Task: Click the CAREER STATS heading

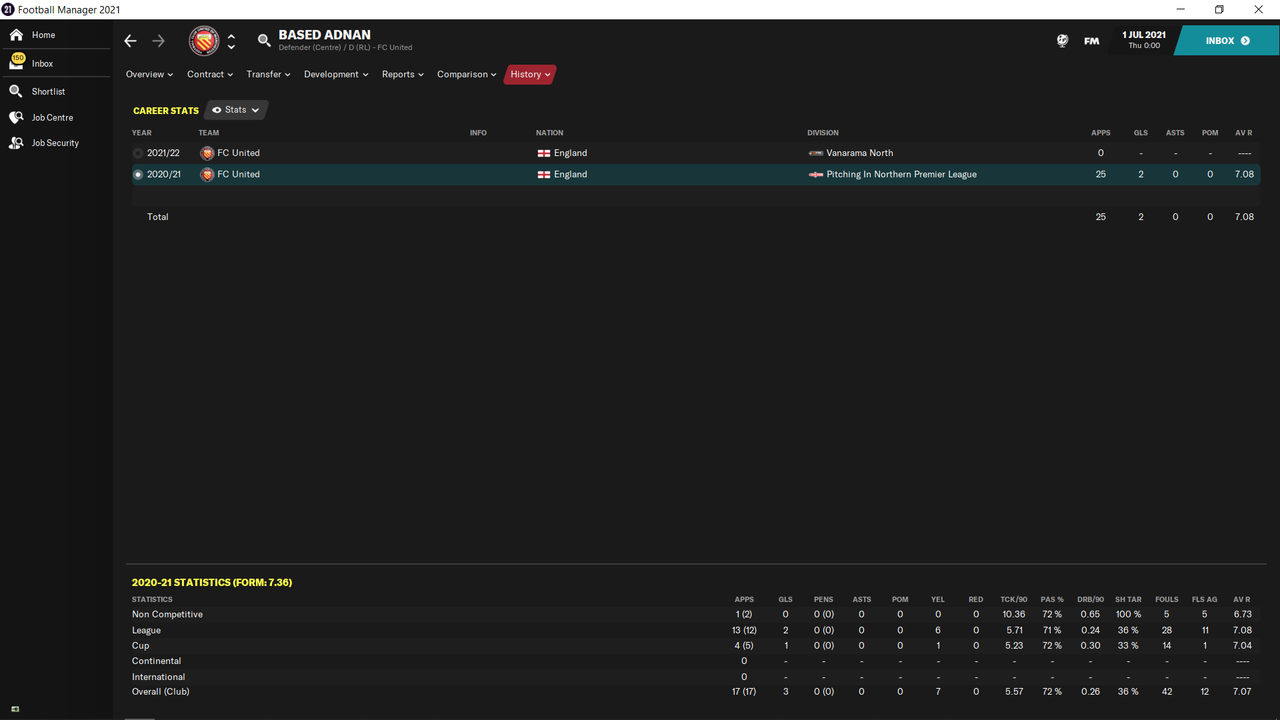Action: point(166,110)
